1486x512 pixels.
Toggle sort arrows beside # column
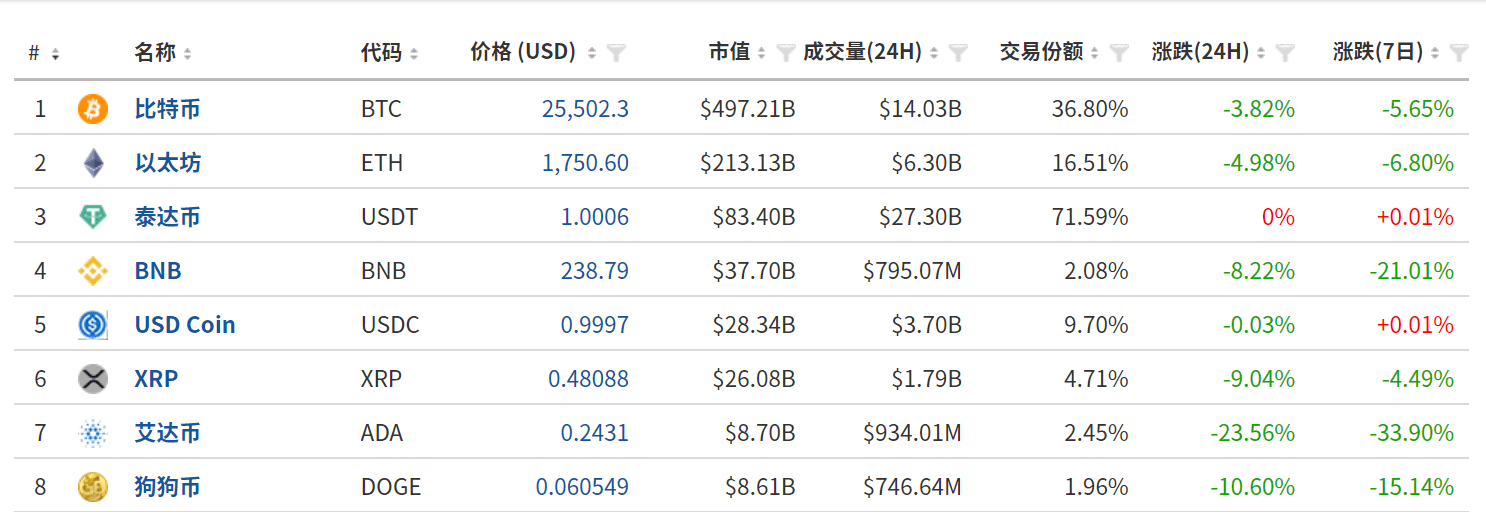[x=55, y=54]
